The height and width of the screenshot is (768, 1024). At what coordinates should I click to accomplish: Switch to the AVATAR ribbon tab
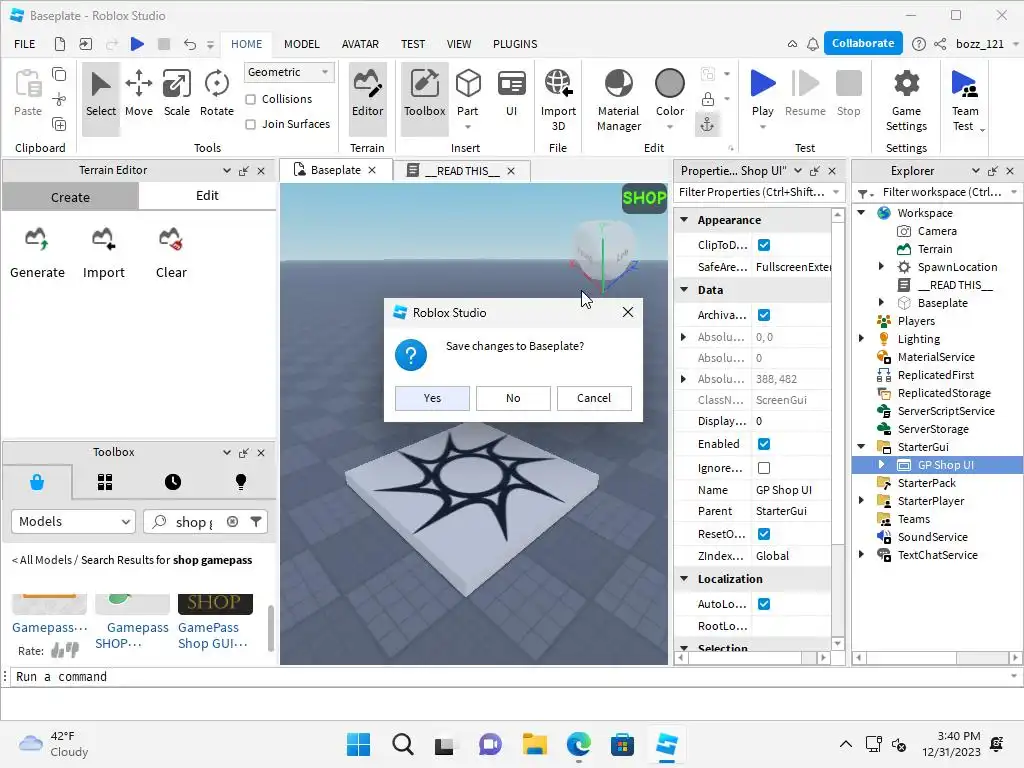pos(360,44)
